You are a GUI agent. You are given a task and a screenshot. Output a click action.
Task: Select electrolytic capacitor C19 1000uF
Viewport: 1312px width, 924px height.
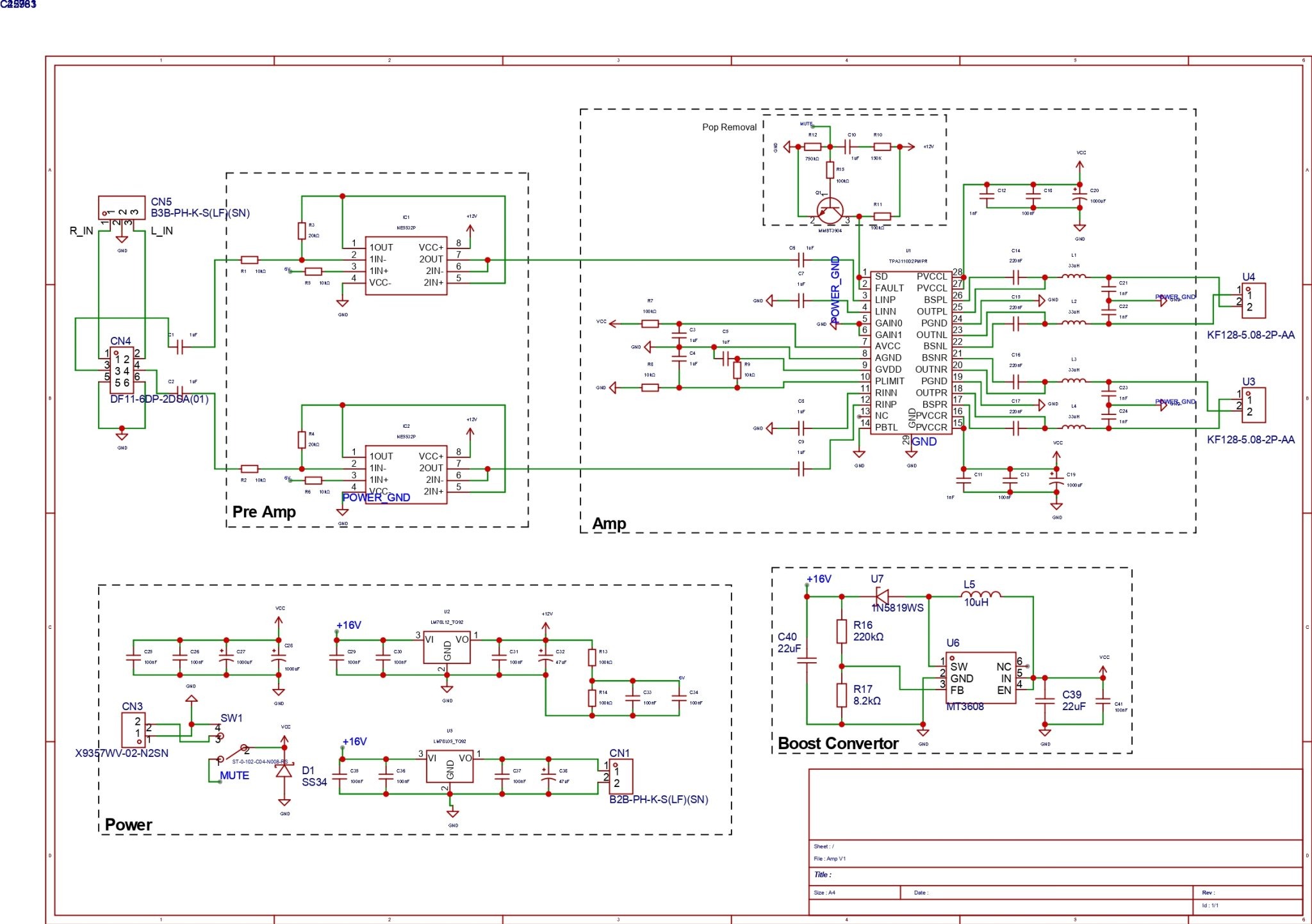pos(1056,481)
